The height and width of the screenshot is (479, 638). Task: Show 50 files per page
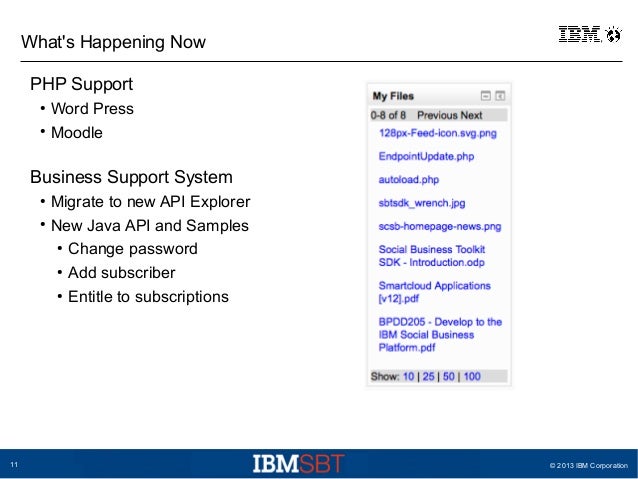point(448,376)
